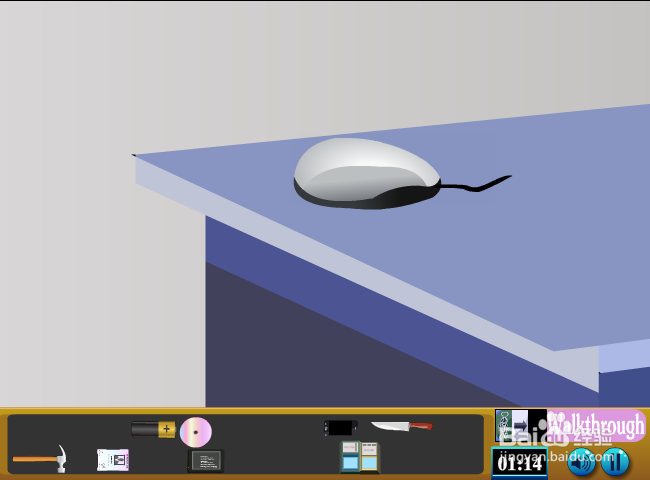Viewport: 650px width, 480px height.
Task: Click the mouse cable on the desk
Action: click(476, 184)
